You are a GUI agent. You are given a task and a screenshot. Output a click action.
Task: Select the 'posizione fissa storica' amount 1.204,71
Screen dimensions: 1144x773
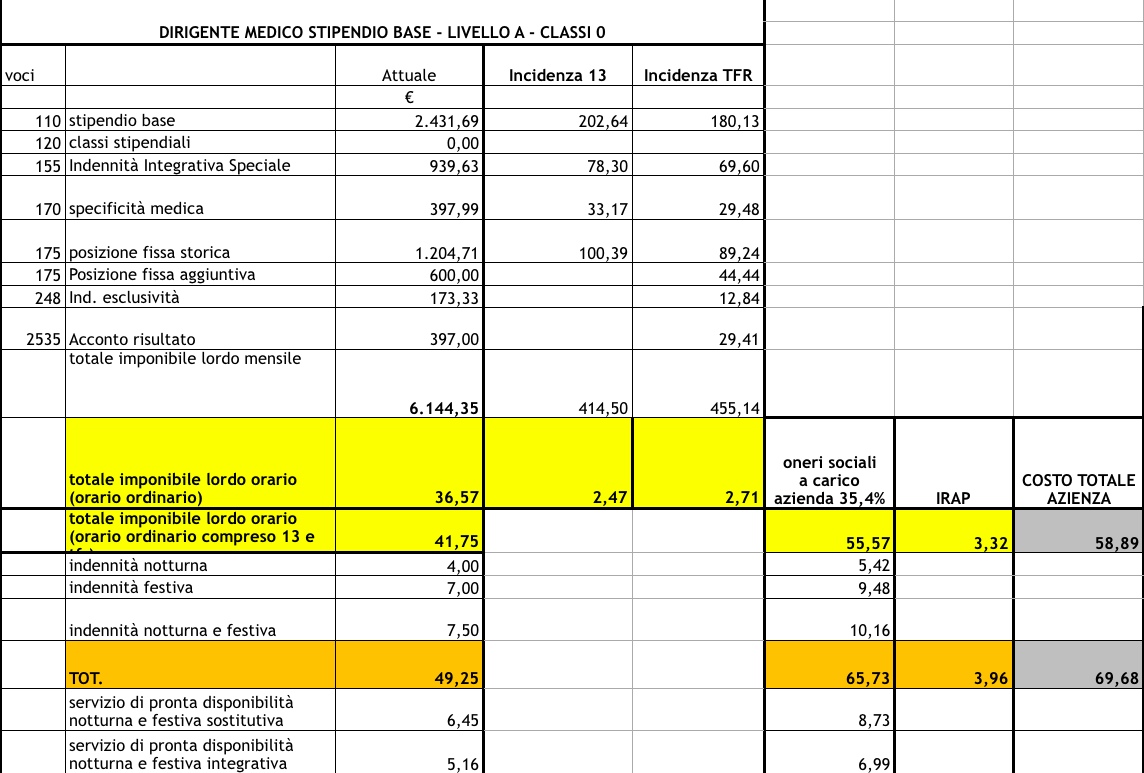(x=409, y=252)
